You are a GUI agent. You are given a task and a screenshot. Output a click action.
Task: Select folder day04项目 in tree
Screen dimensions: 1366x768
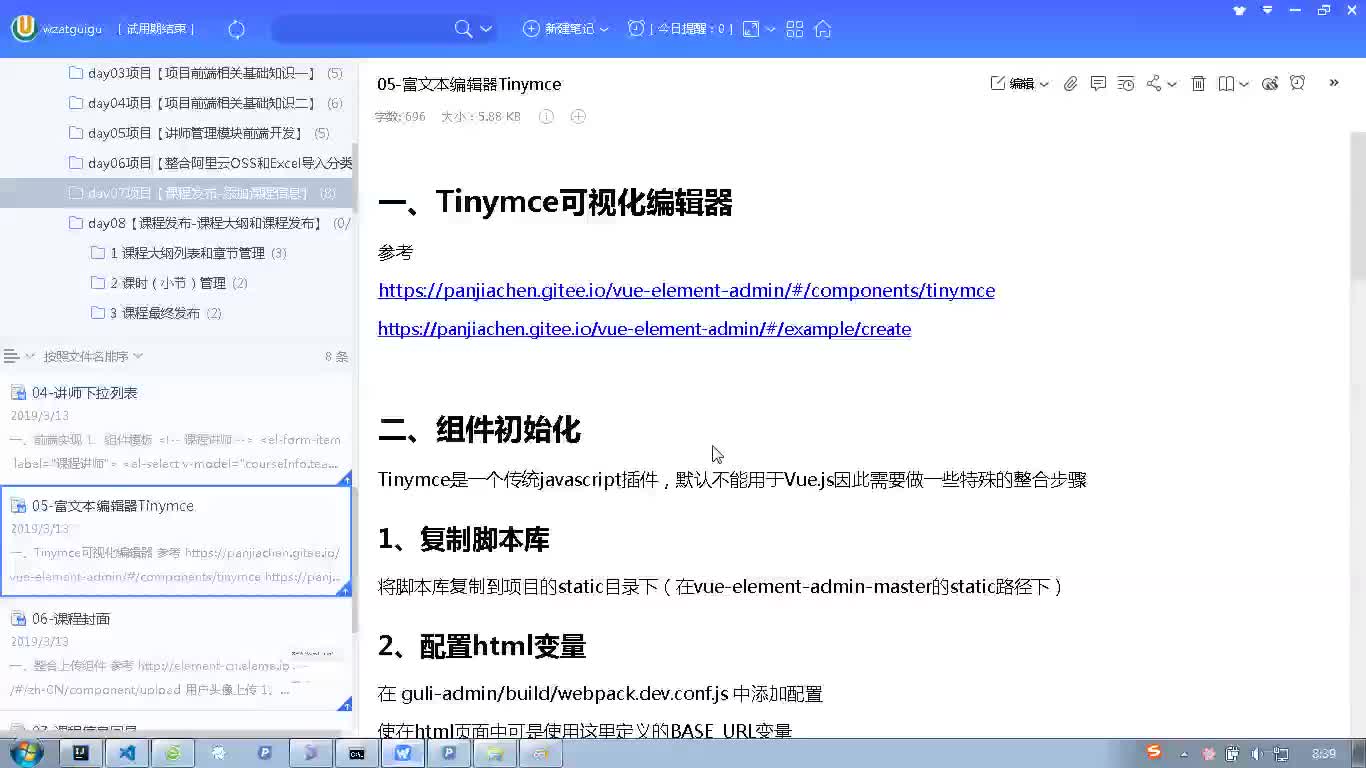pos(205,103)
